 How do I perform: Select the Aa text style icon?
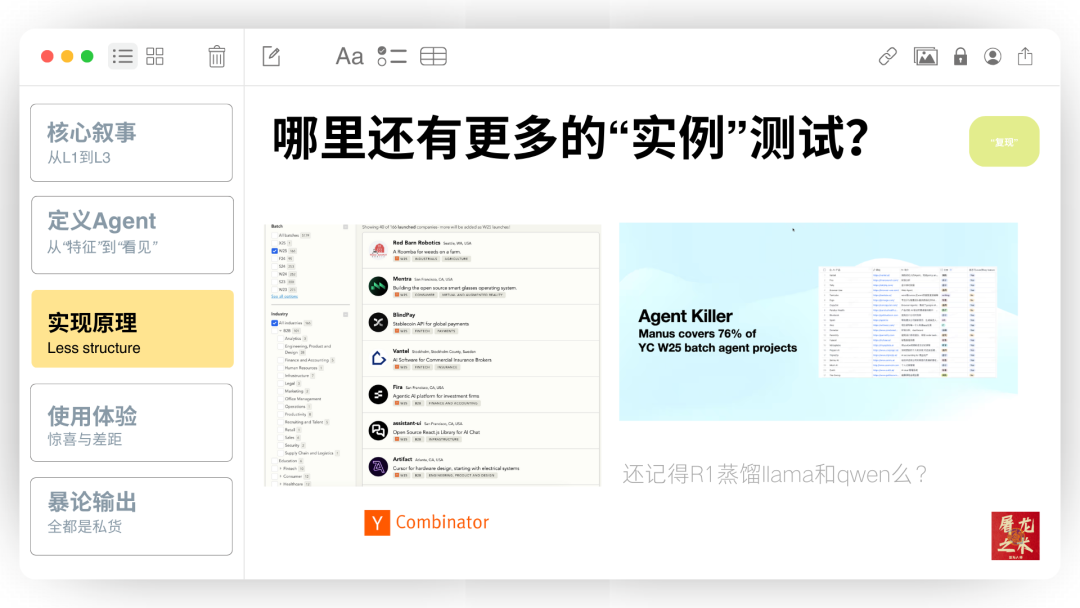(349, 56)
